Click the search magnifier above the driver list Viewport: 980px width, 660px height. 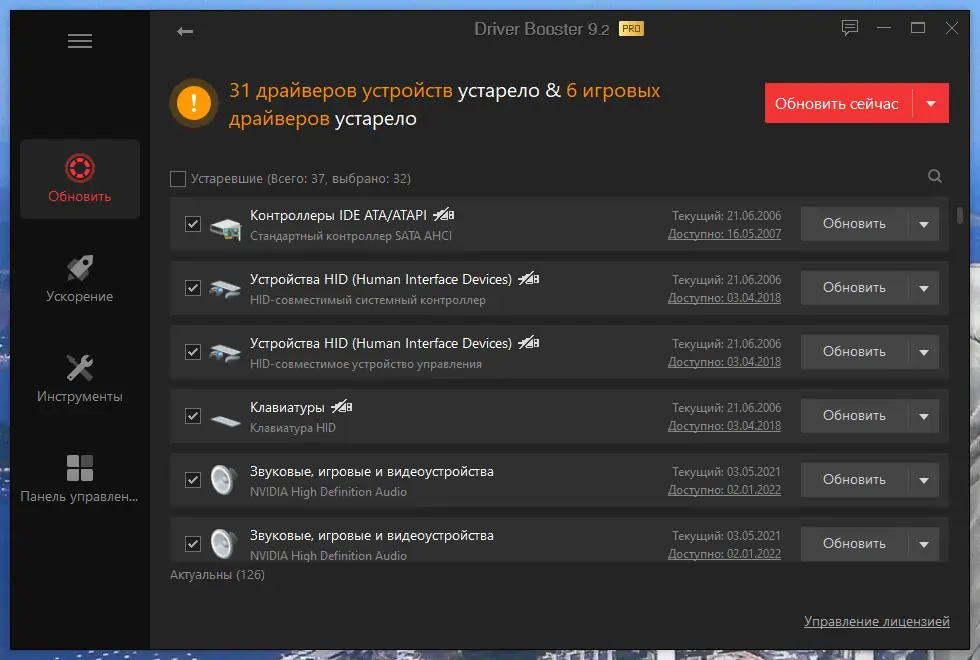(934, 176)
